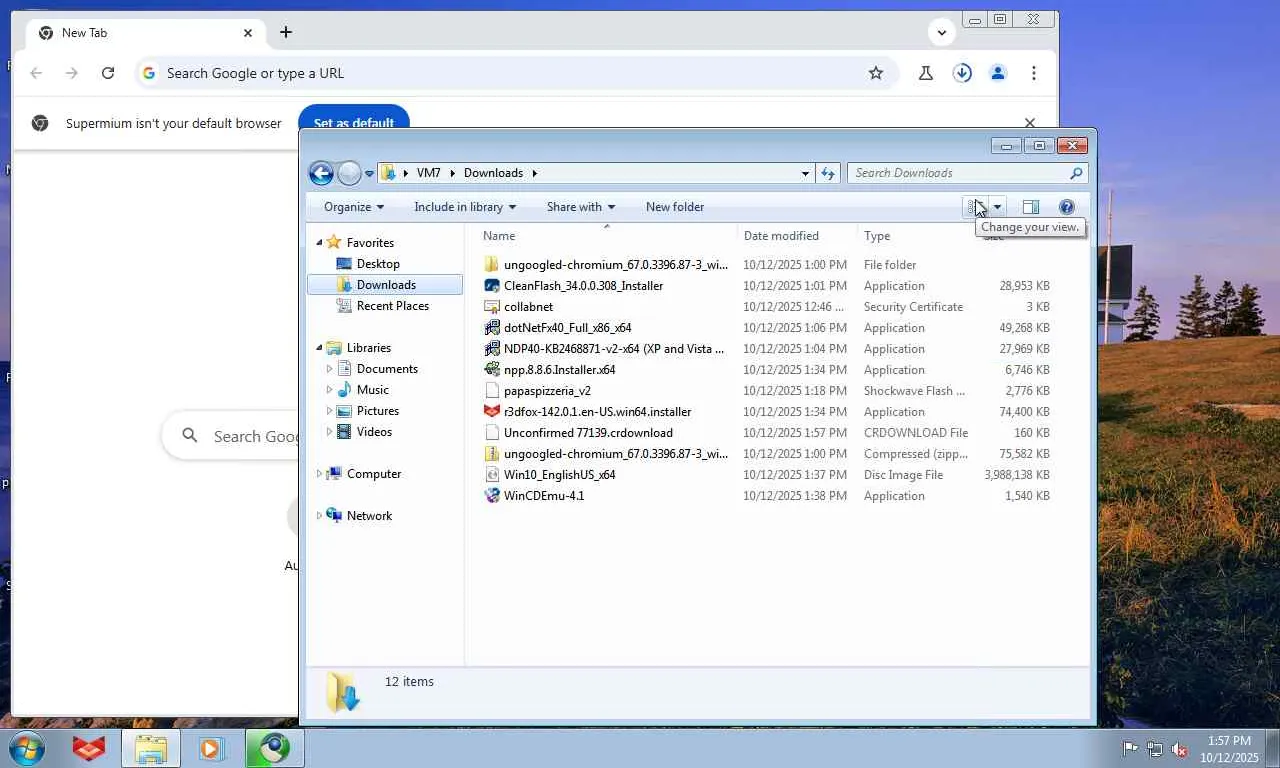The image size is (1280, 768).
Task: Expand the Pictures library
Action: [x=329, y=411]
